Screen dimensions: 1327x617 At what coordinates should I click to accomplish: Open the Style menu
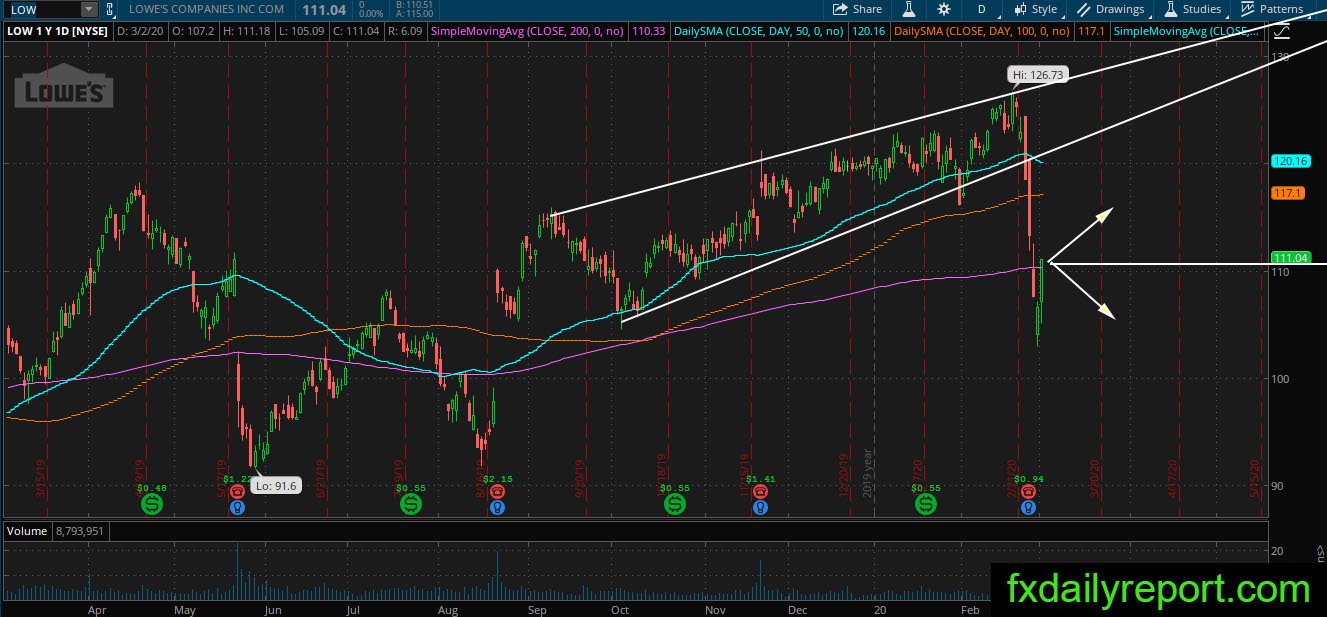click(1035, 9)
